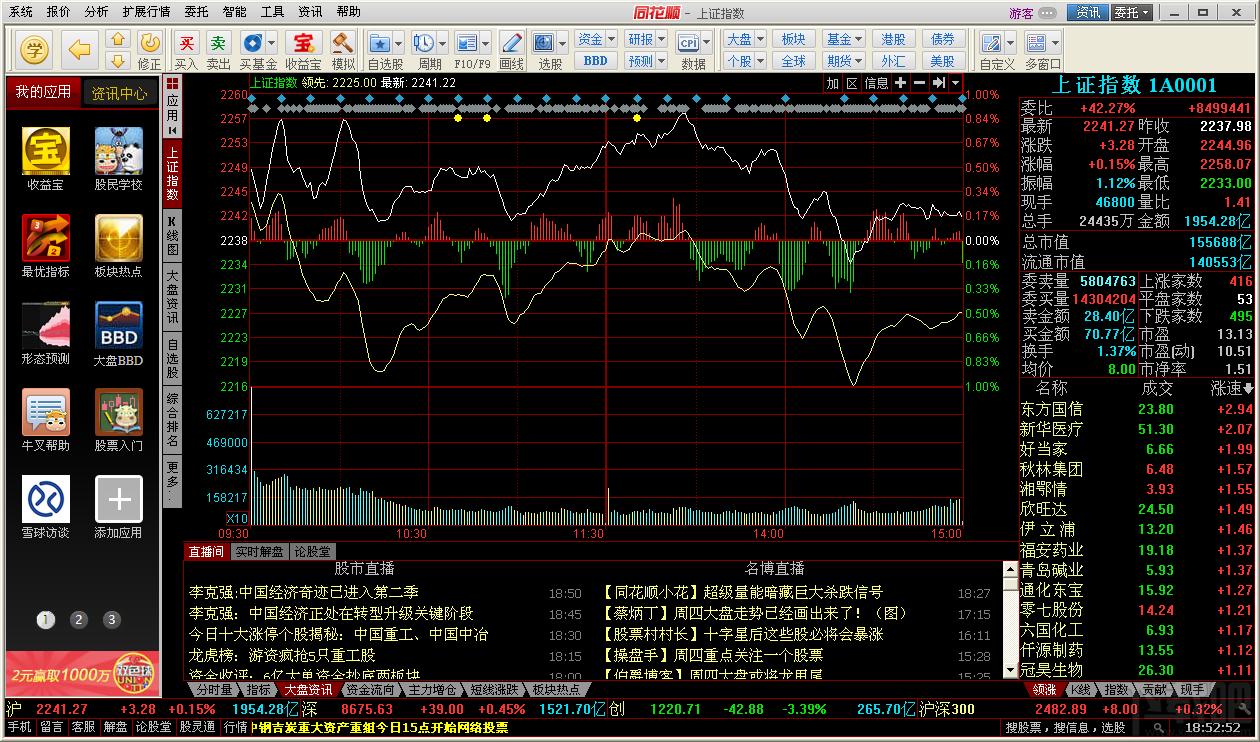Select the K线图 vertical tab
The width and height of the screenshot is (1260, 742).
(x=172, y=236)
